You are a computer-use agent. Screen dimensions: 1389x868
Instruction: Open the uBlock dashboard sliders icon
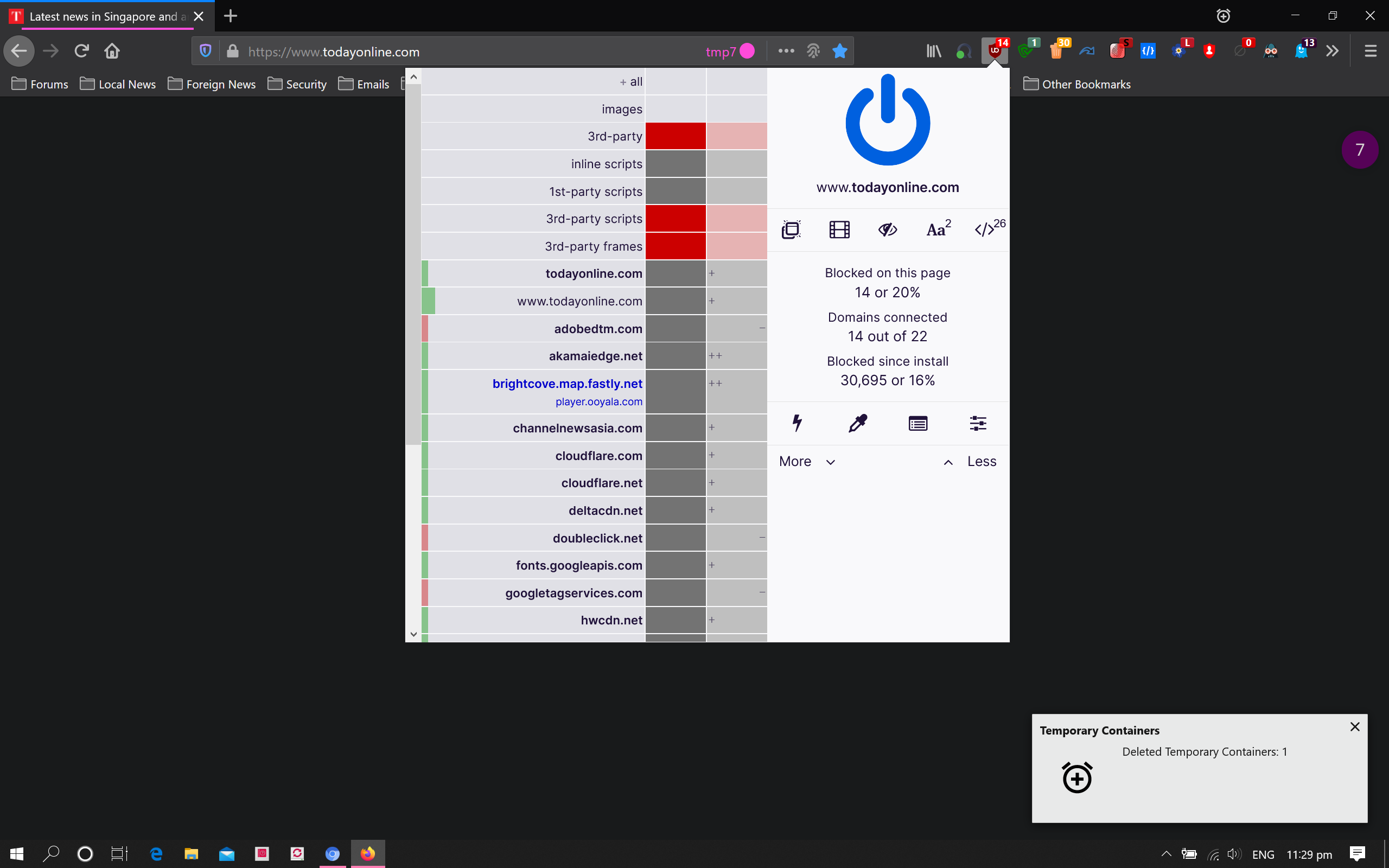point(978,424)
